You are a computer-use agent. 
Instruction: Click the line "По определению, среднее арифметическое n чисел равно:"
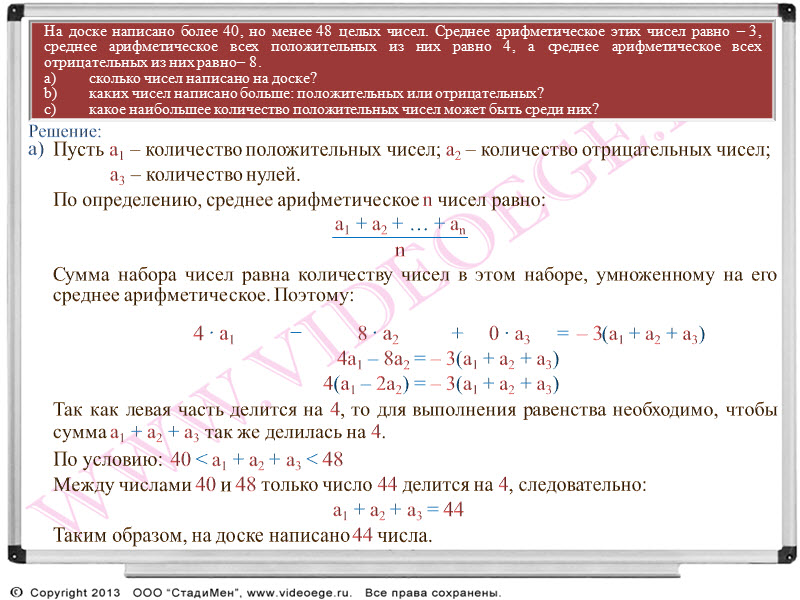click(299, 200)
